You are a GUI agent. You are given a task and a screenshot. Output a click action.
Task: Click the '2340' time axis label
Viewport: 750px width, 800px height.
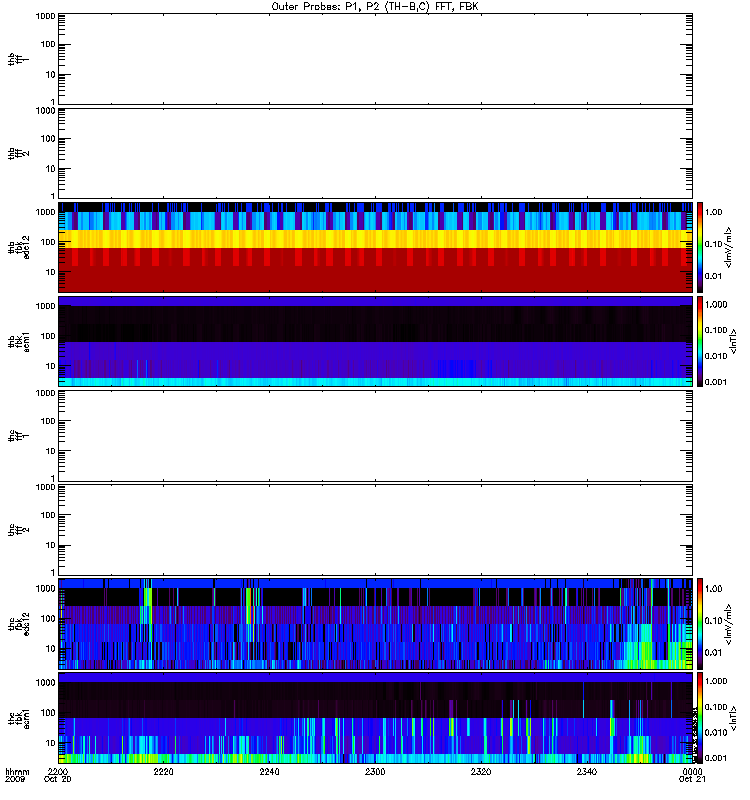click(x=587, y=771)
